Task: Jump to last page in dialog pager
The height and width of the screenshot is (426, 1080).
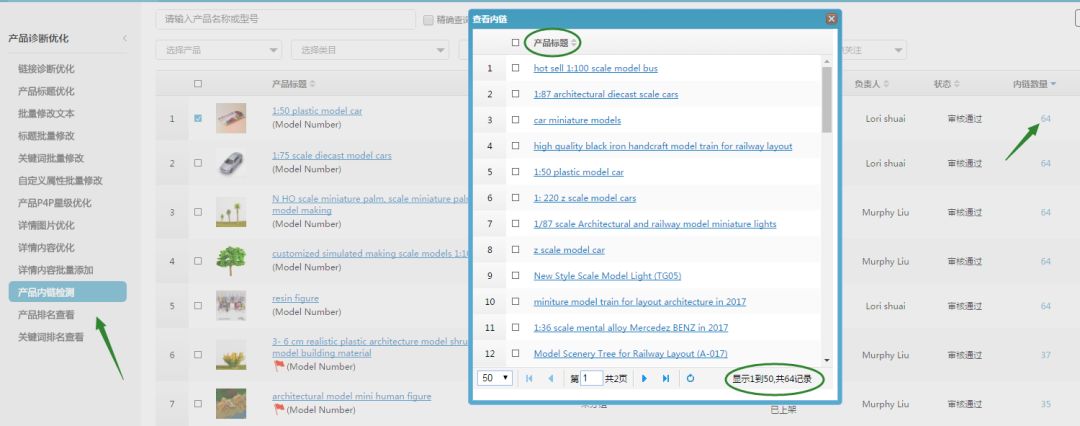Action: click(x=666, y=379)
